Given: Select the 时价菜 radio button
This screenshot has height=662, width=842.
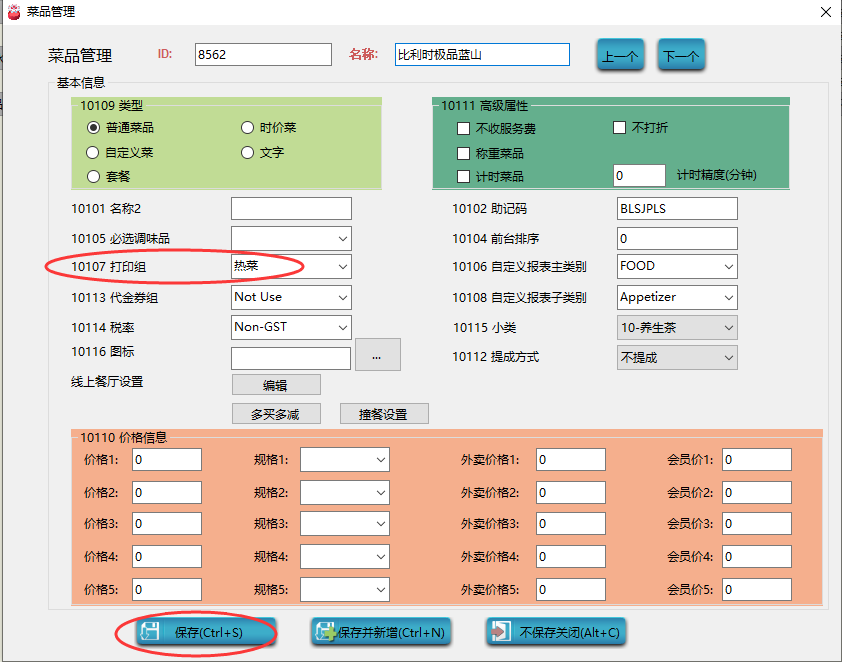Looking at the screenshot, I should (x=248, y=128).
